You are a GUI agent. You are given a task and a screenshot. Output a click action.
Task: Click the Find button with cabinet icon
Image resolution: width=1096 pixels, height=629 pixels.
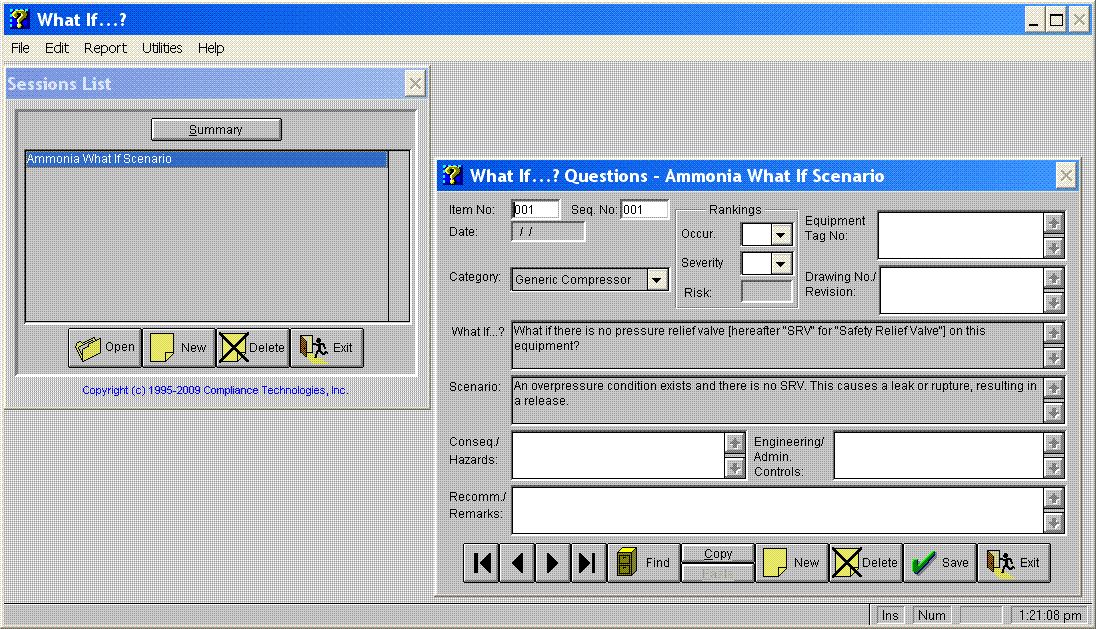click(644, 563)
